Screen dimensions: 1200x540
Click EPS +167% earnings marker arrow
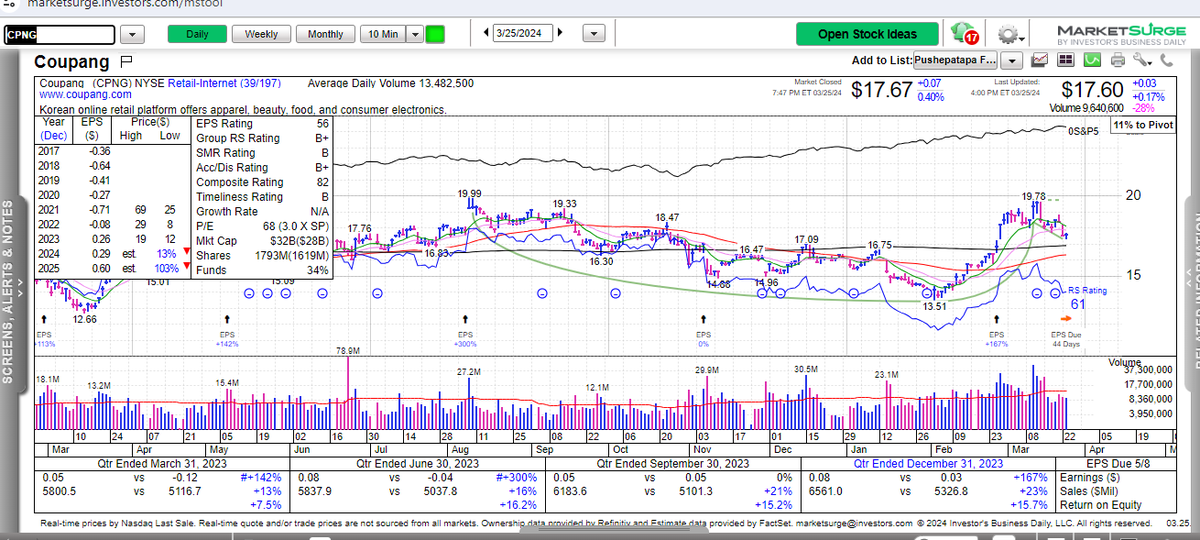(997, 318)
